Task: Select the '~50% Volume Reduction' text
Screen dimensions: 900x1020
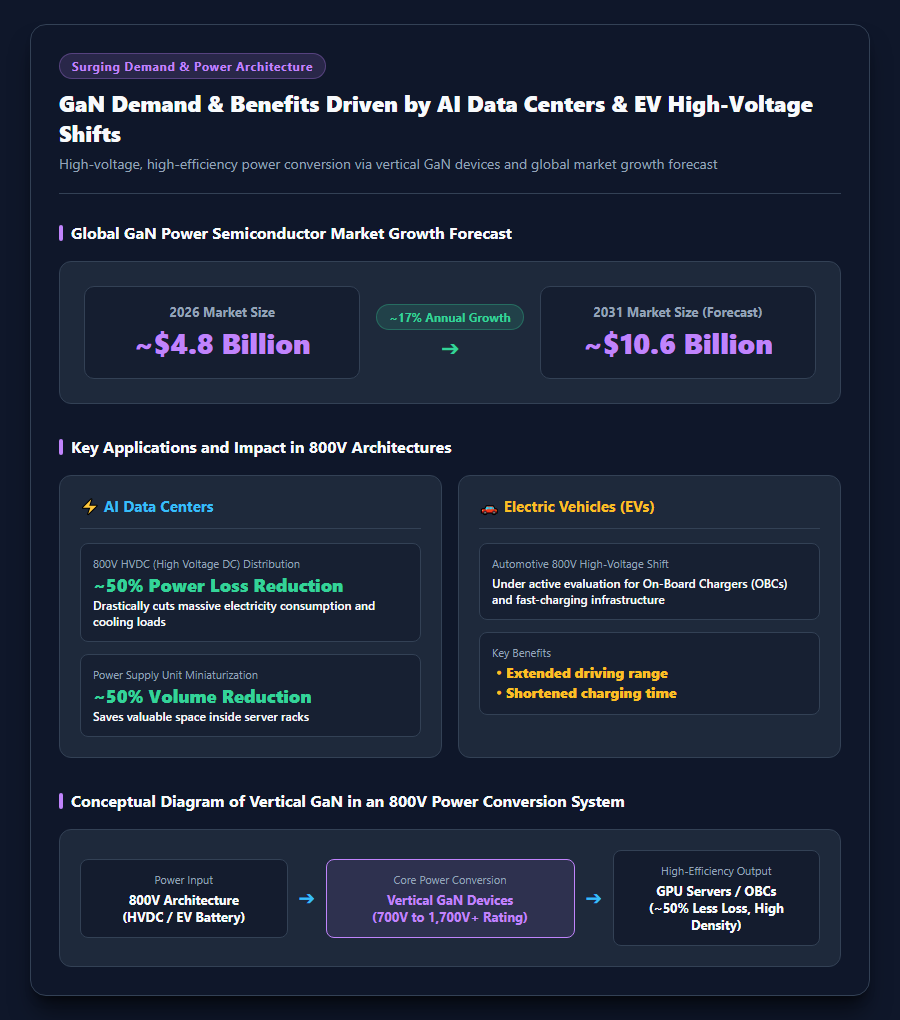Action: [x=202, y=697]
